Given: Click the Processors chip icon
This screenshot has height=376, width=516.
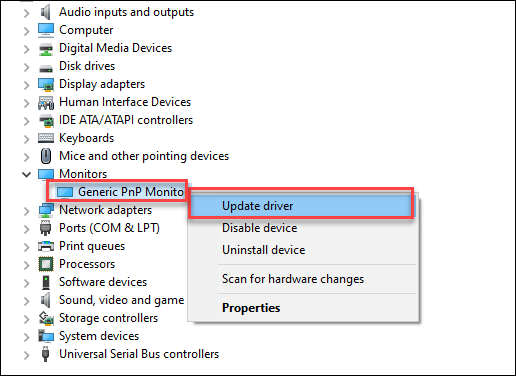Looking at the screenshot, I should [46, 264].
